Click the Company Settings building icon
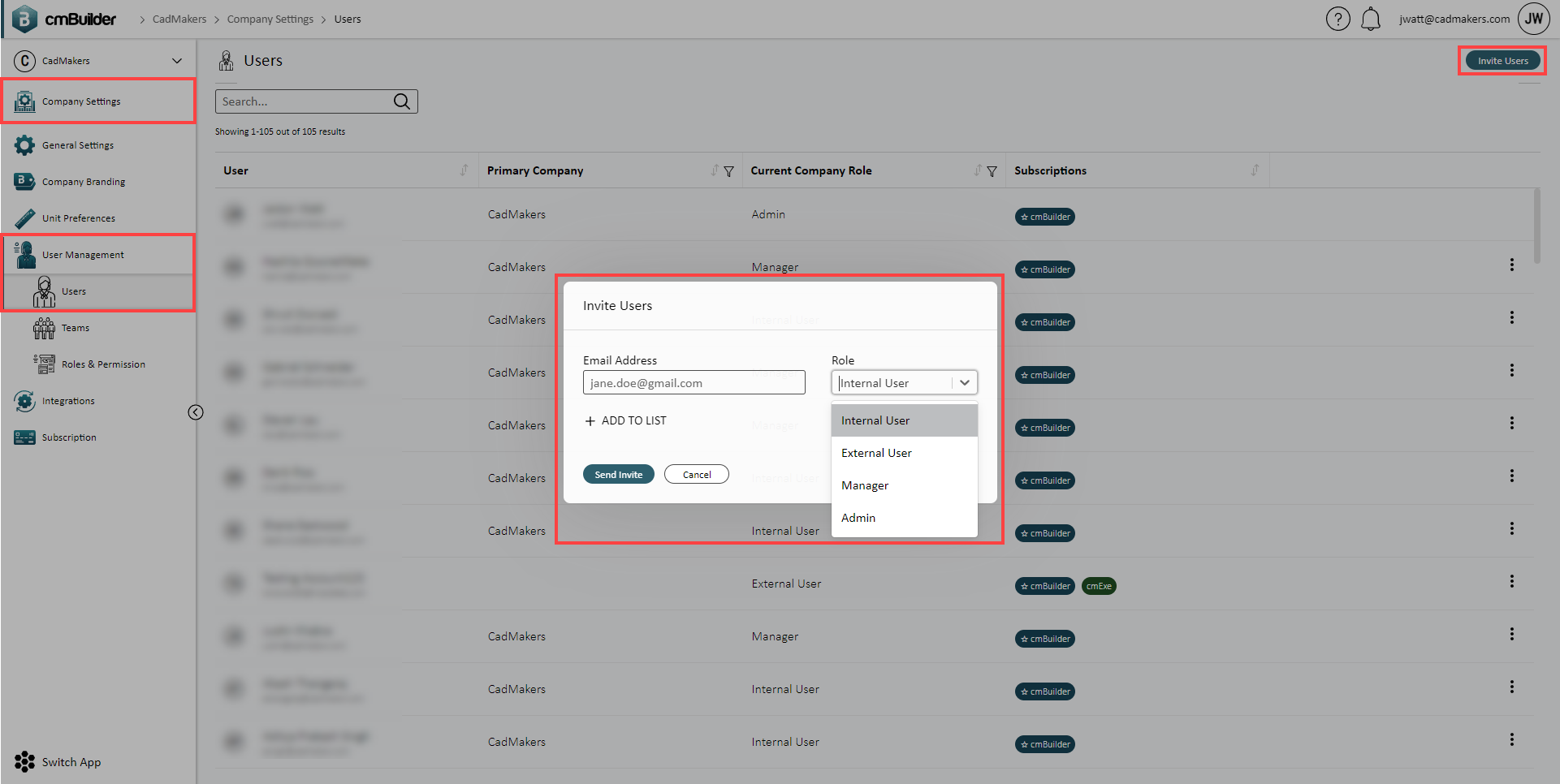1560x784 pixels. (x=25, y=101)
